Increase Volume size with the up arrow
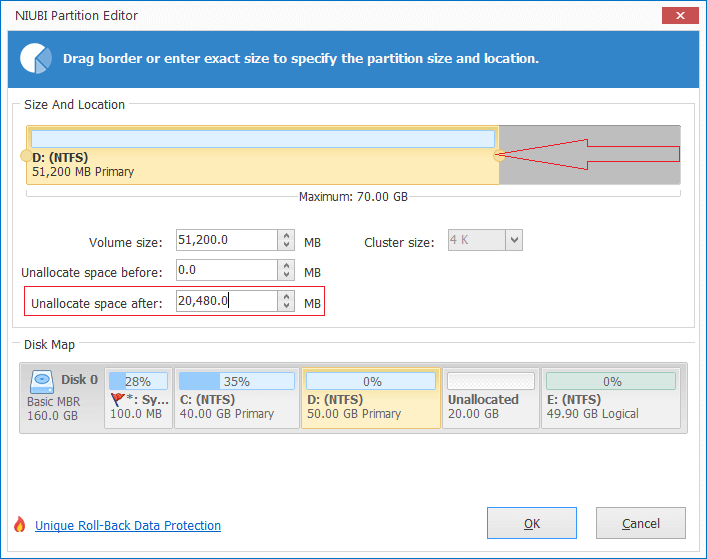 [x=287, y=235]
